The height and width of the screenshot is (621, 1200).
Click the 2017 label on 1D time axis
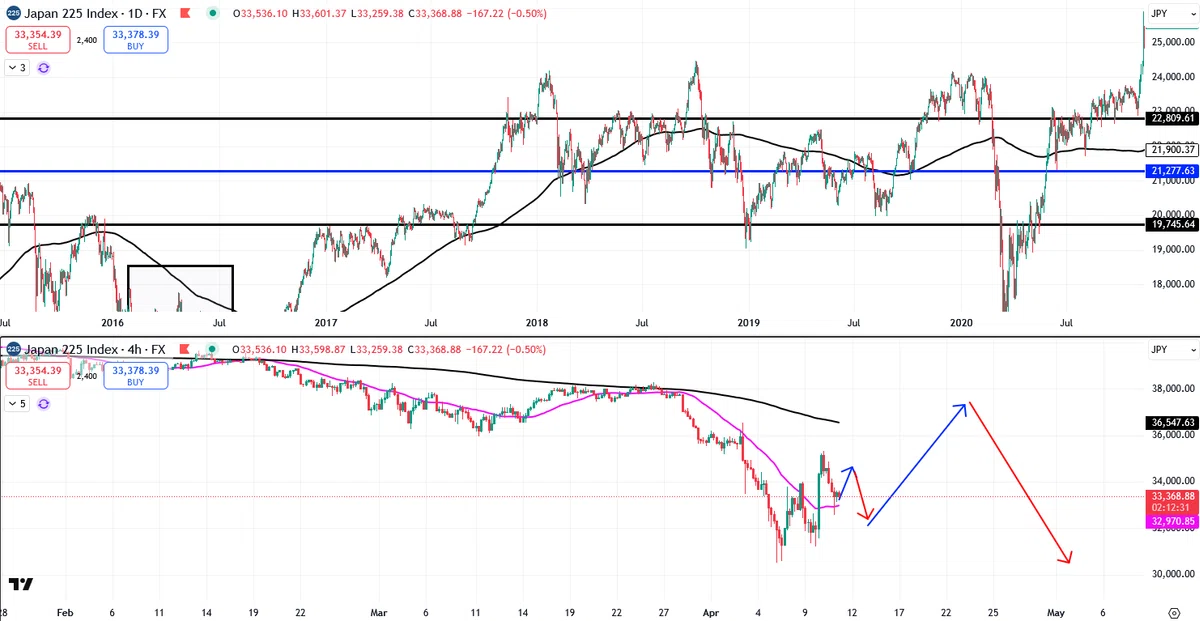pos(326,323)
